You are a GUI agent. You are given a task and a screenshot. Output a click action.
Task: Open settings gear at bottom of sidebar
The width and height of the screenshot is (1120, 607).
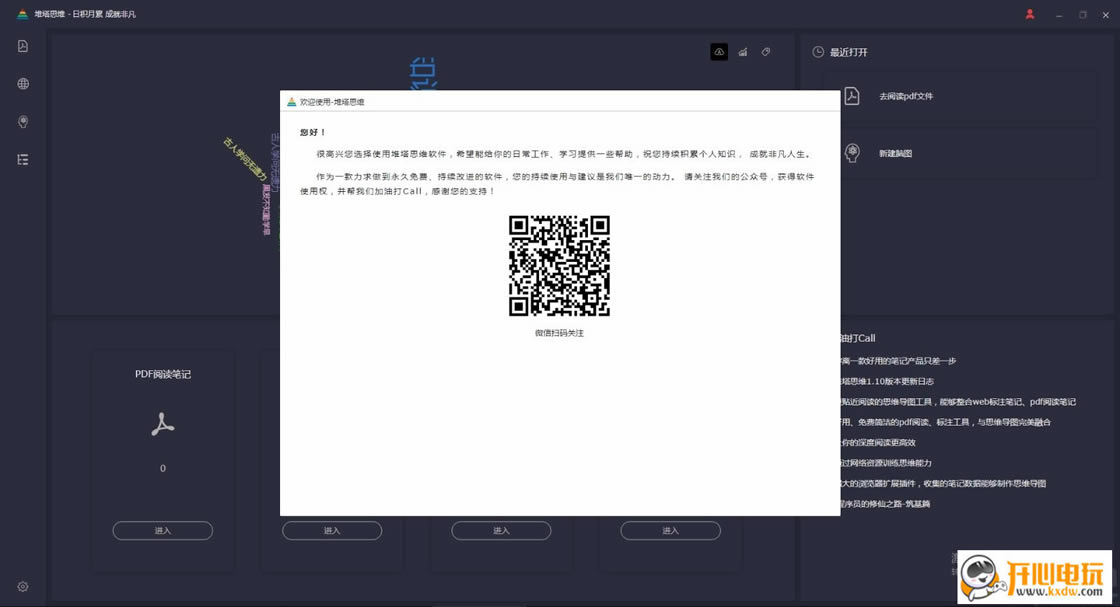point(23,586)
